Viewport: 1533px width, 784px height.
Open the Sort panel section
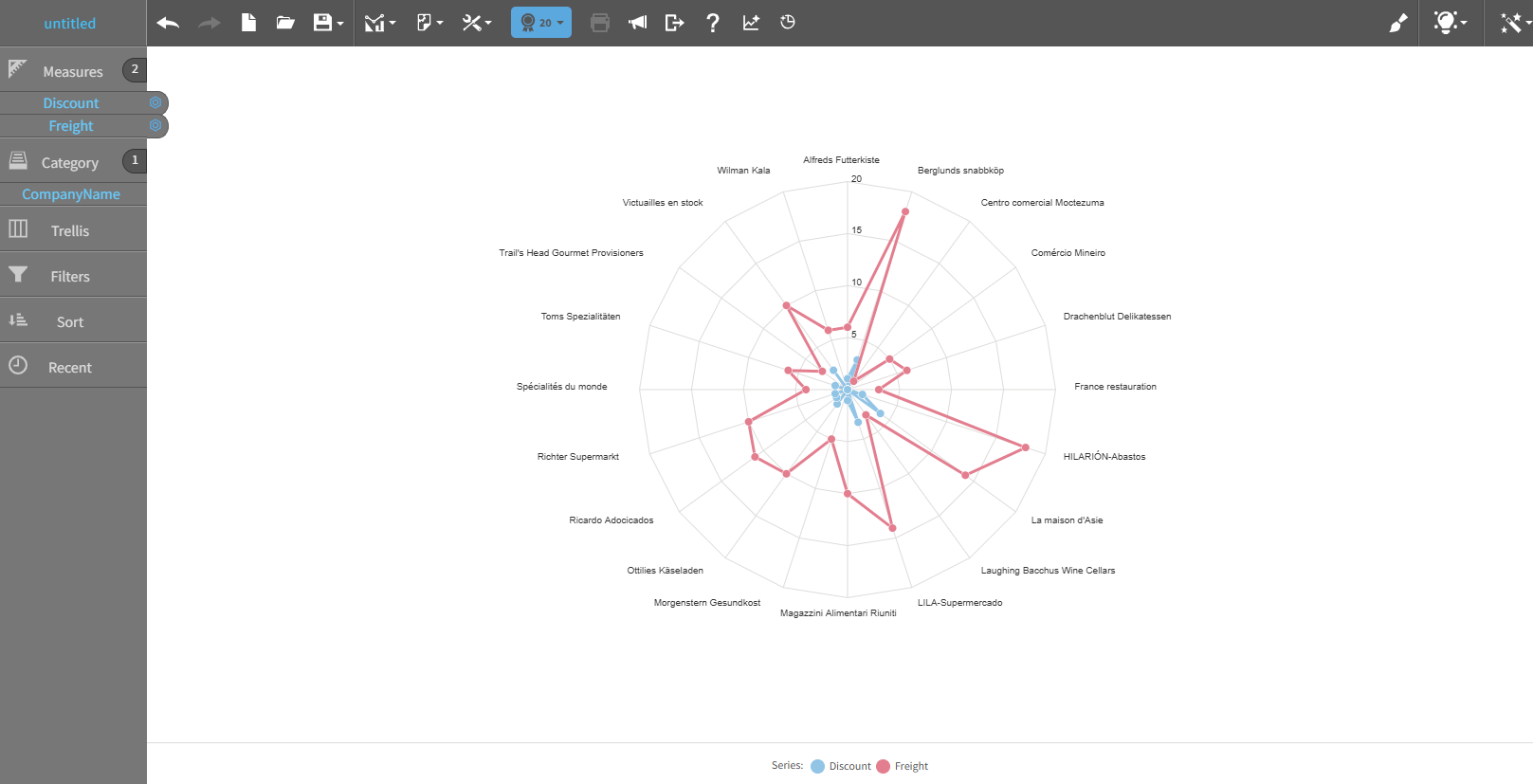tap(73, 319)
